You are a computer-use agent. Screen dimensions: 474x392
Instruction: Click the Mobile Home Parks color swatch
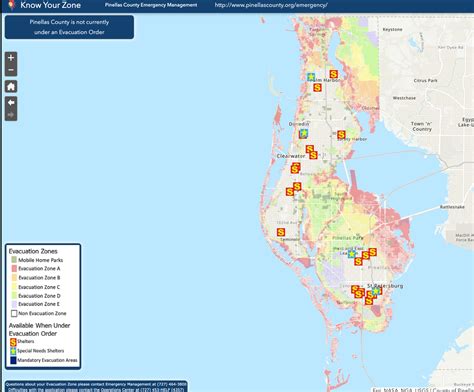click(14, 260)
